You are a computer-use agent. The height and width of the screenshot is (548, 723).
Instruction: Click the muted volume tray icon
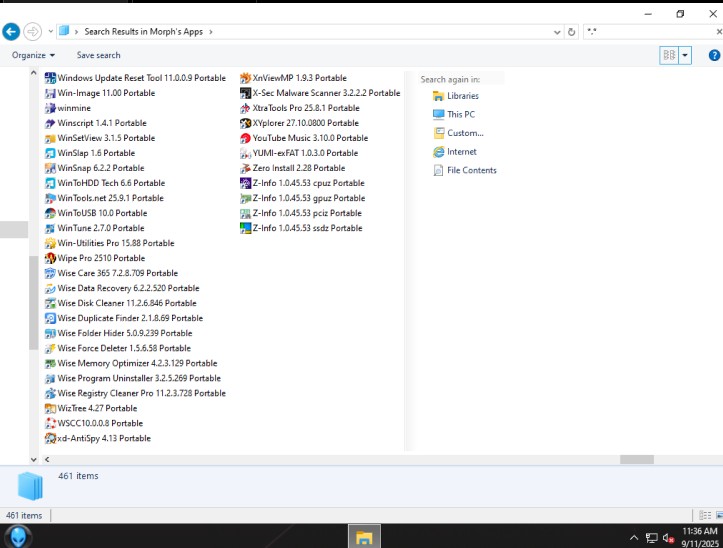pos(668,538)
